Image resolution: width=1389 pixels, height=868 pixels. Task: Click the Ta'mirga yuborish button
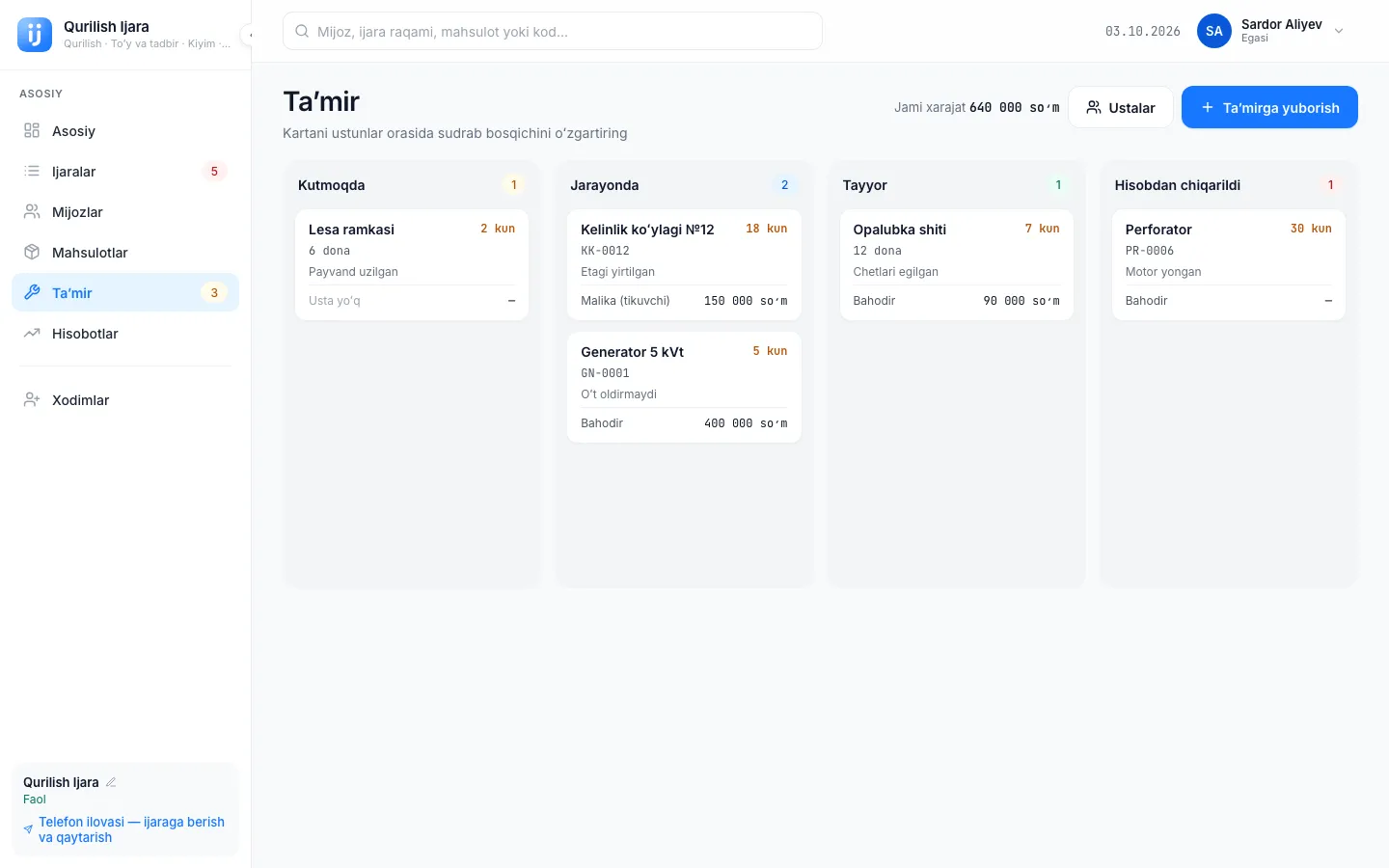tap(1269, 107)
